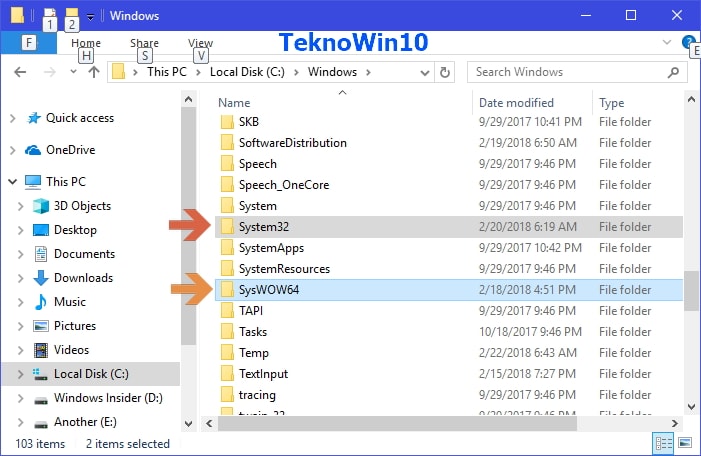The image size is (701, 456).
Task: Open Downloads in the navigation pane
Action: [x=83, y=278]
